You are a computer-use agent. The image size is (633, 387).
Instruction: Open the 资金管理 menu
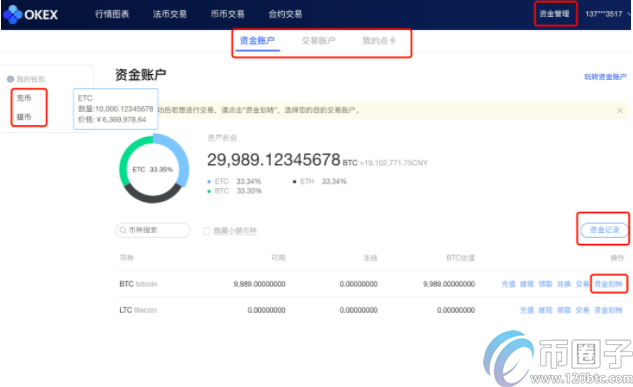click(x=555, y=14)
